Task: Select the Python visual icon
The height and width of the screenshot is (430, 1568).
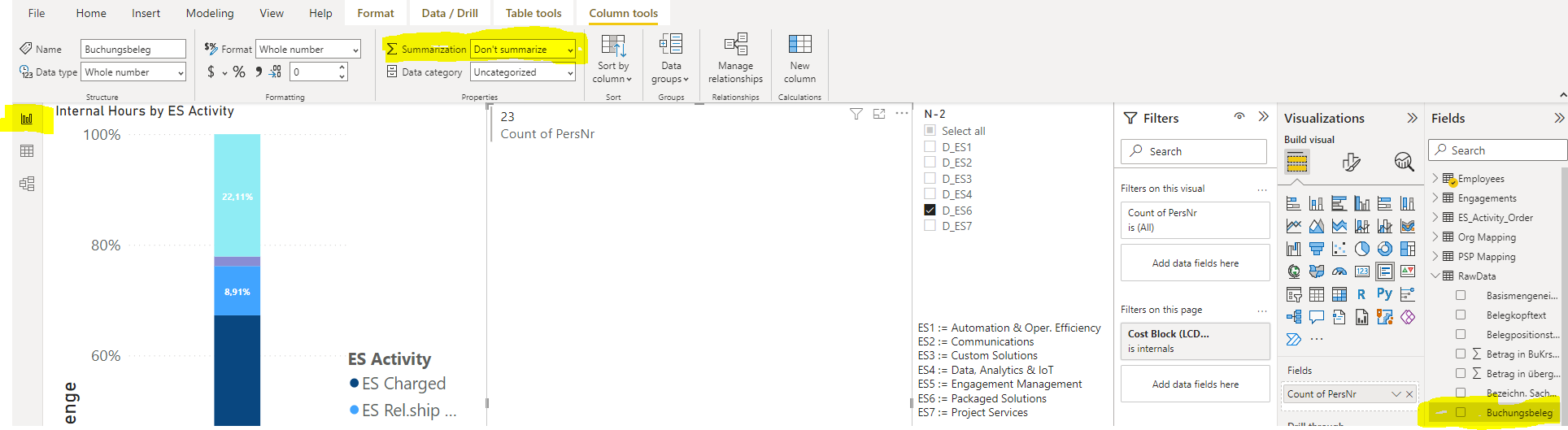Action: click(1384, 294)
